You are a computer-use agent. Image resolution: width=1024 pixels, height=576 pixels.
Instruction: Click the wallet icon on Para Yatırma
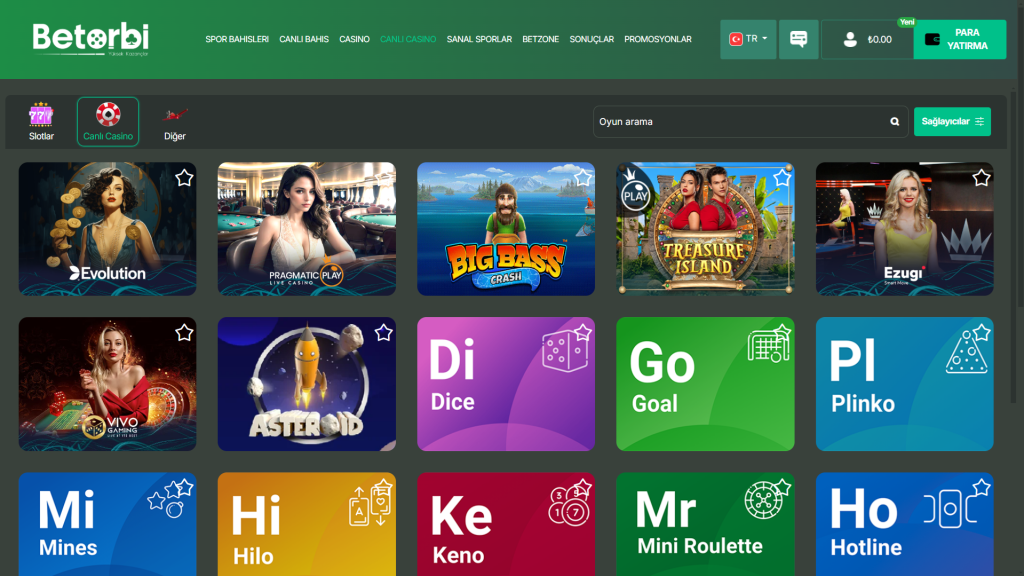tap(933, 40)
